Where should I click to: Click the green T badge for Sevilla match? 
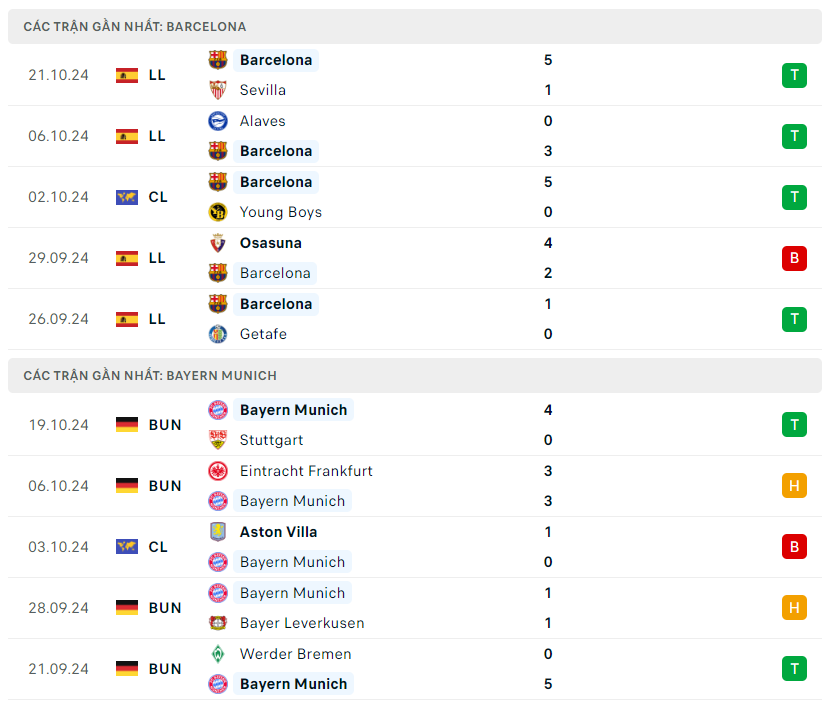coord(794,75)
